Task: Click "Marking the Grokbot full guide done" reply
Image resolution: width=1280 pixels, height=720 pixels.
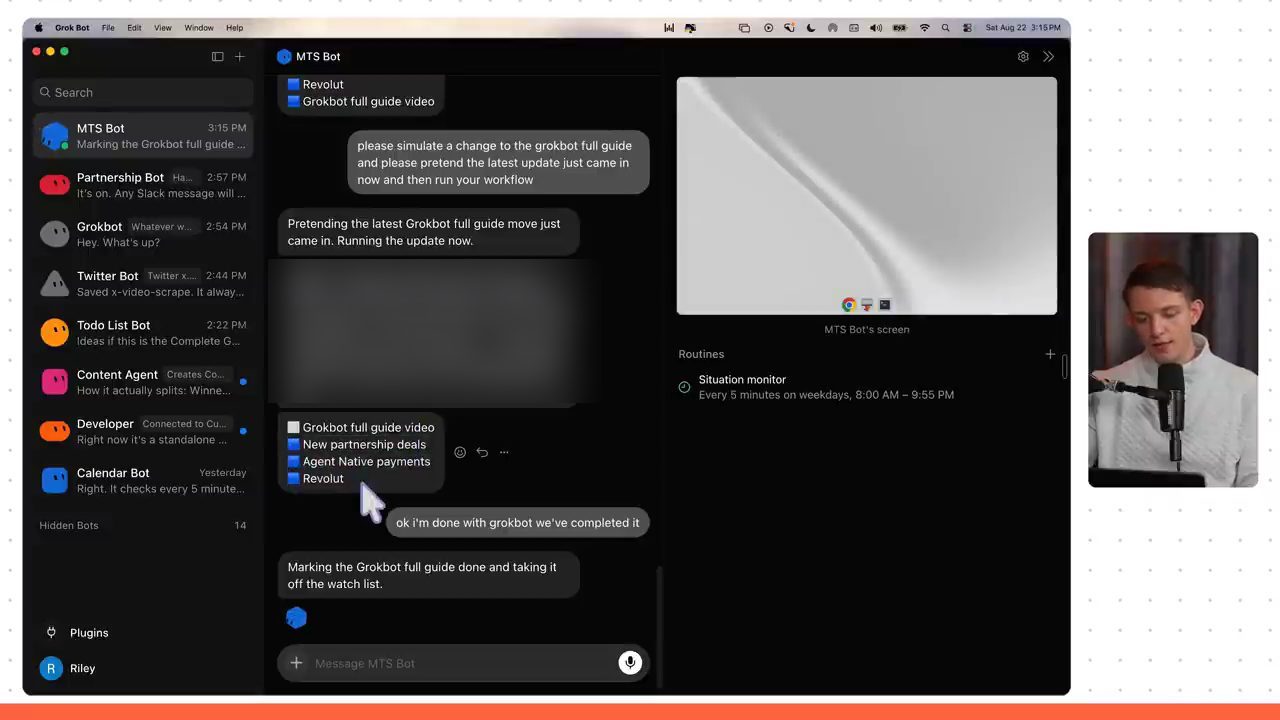Action: 428,575
